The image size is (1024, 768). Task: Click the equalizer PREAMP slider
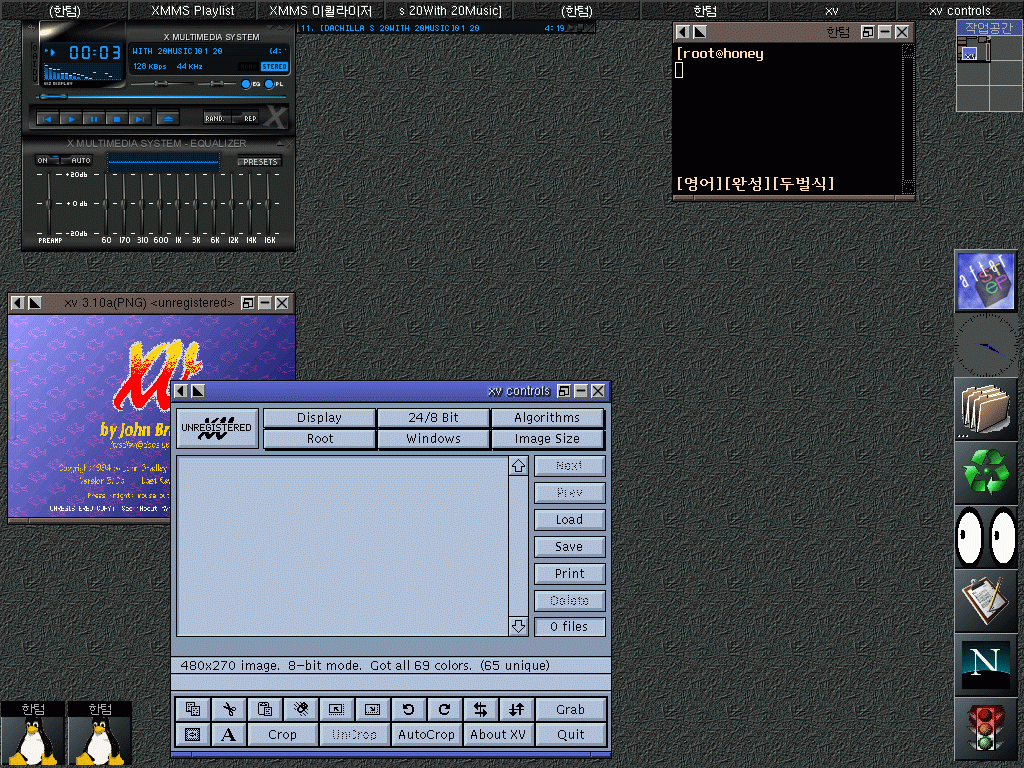point(49,204)
